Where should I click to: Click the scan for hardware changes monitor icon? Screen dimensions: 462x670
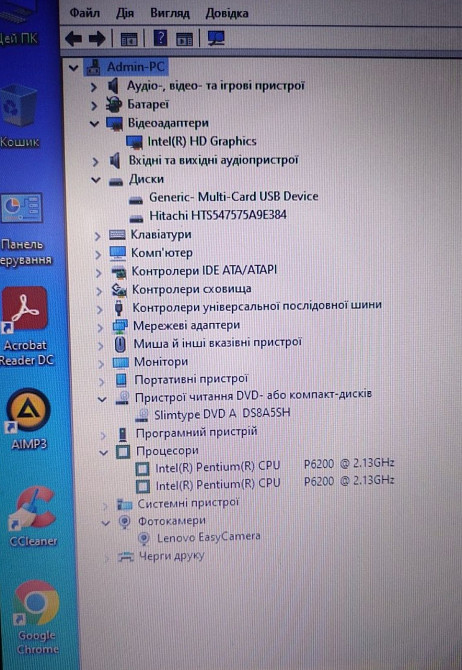click(x=216, y=38)
